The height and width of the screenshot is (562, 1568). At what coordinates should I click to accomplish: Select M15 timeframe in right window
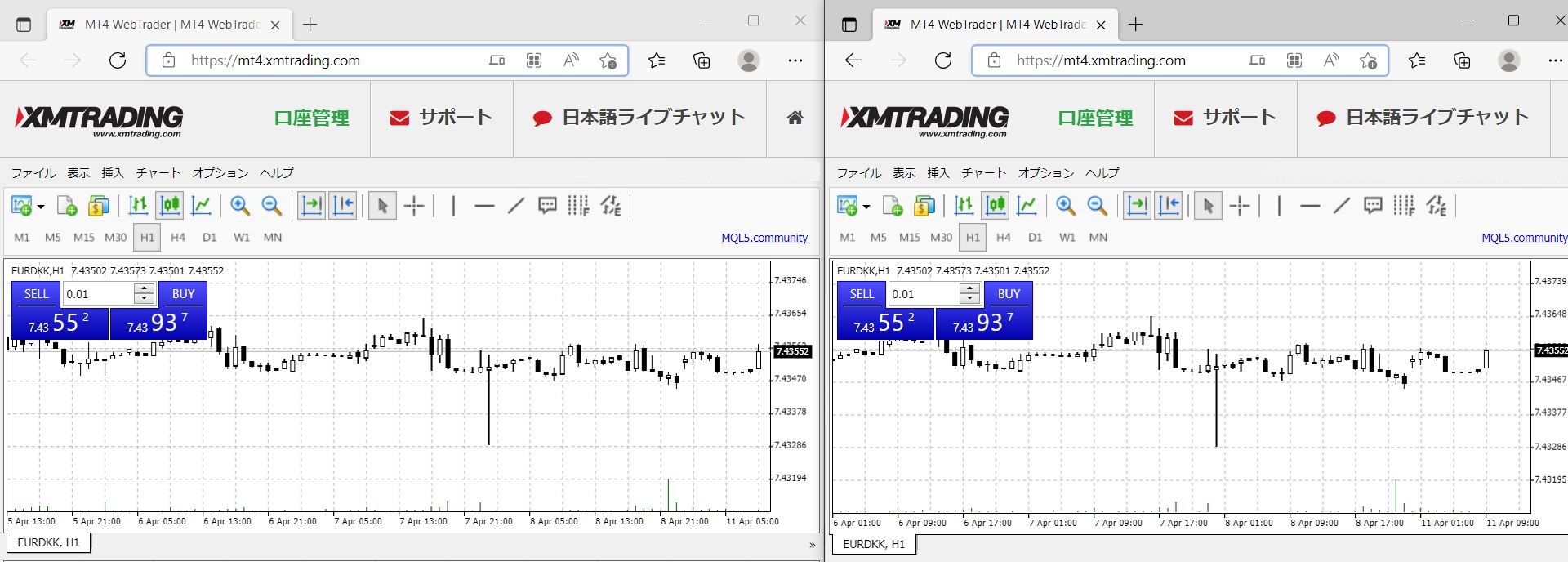(x=909, y=238)
